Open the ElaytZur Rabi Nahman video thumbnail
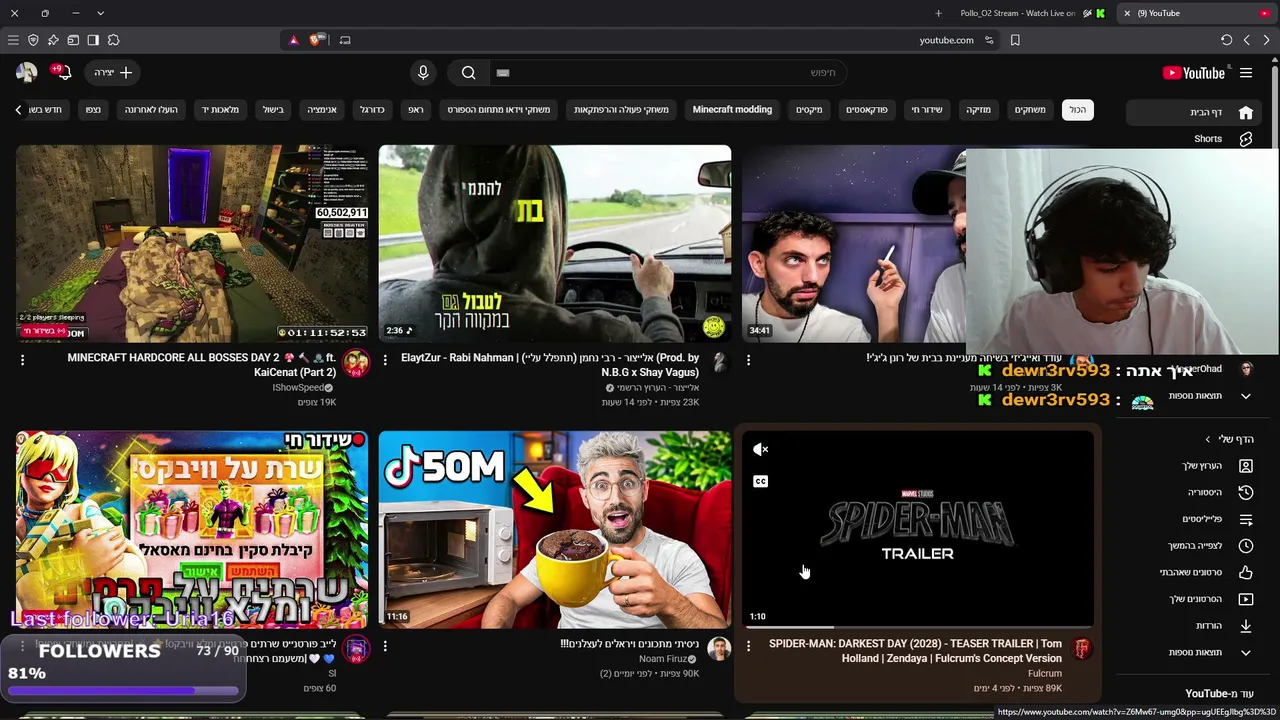The height and width of the screenshot is (720, 1280). (555, 243)
